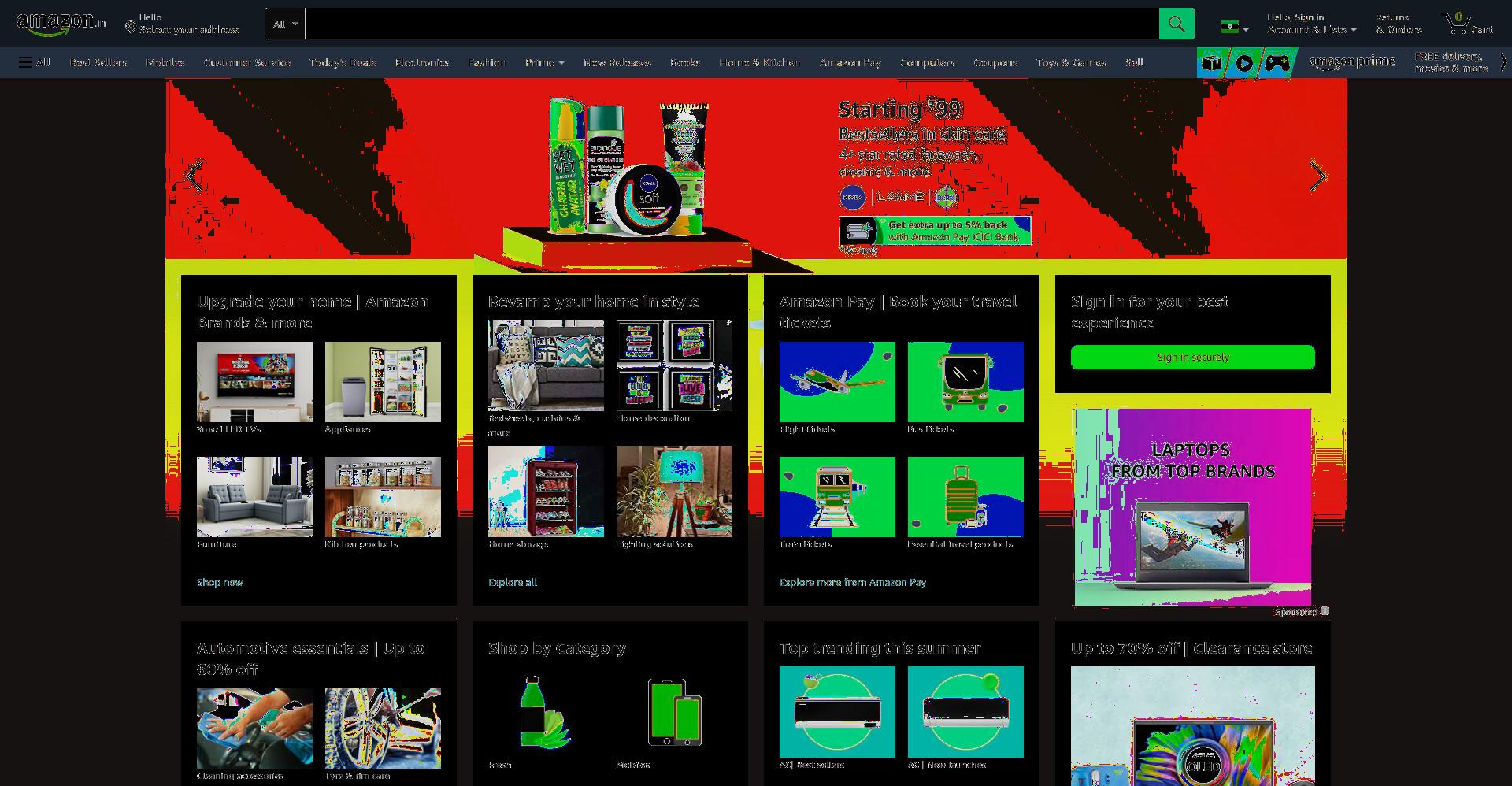
Task: Open the Clearance store product image
Action: pyautogui.click(x=1193, y=726)
